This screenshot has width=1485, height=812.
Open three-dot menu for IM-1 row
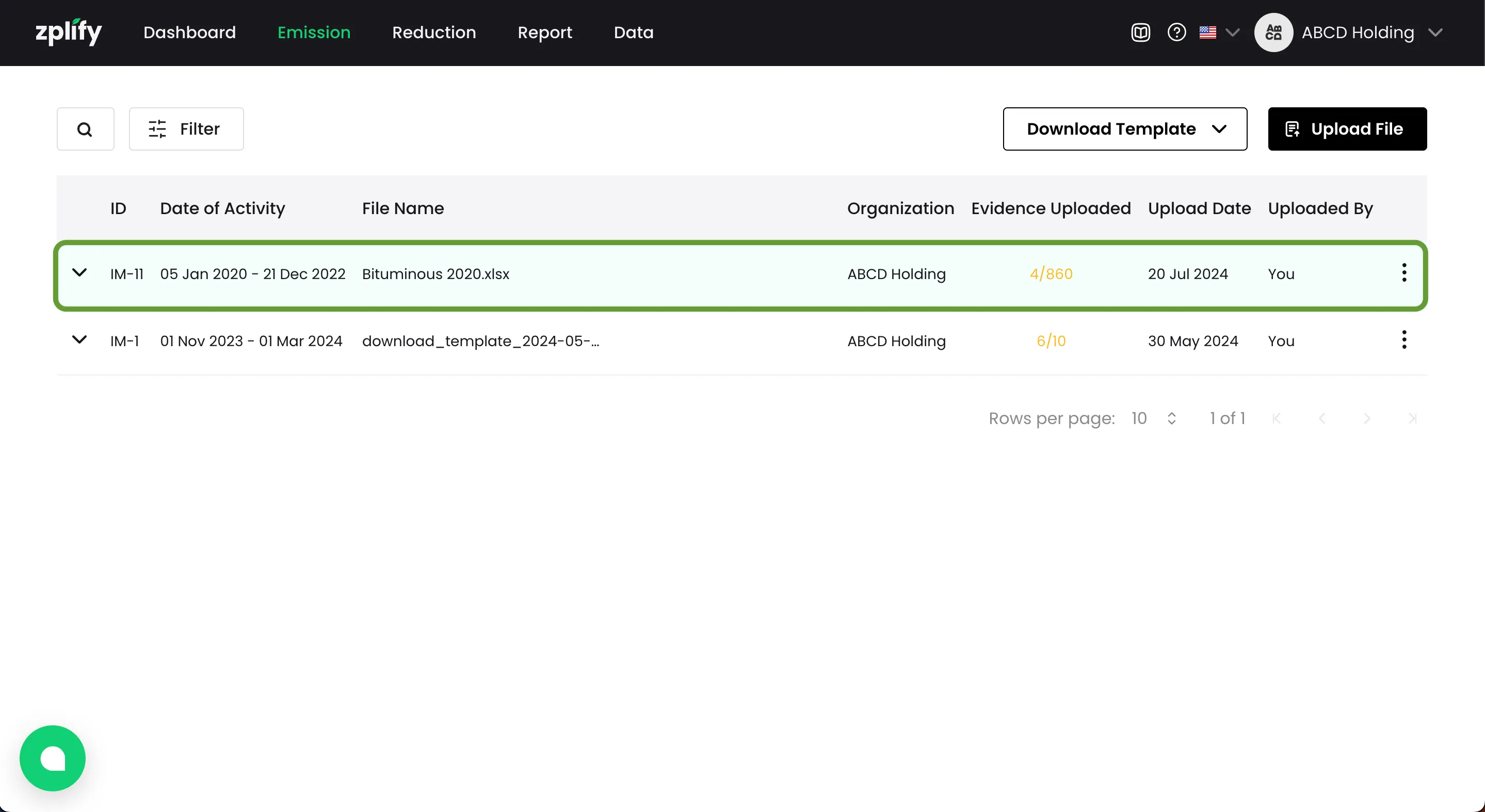pos(1403,340)
